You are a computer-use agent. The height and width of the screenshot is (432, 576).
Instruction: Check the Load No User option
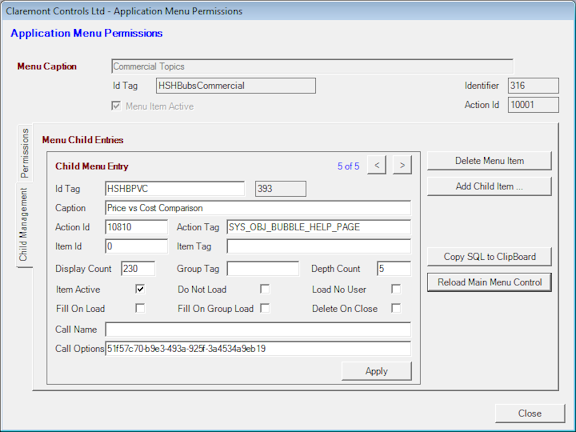pyautogui.click(x=396, y=289)
